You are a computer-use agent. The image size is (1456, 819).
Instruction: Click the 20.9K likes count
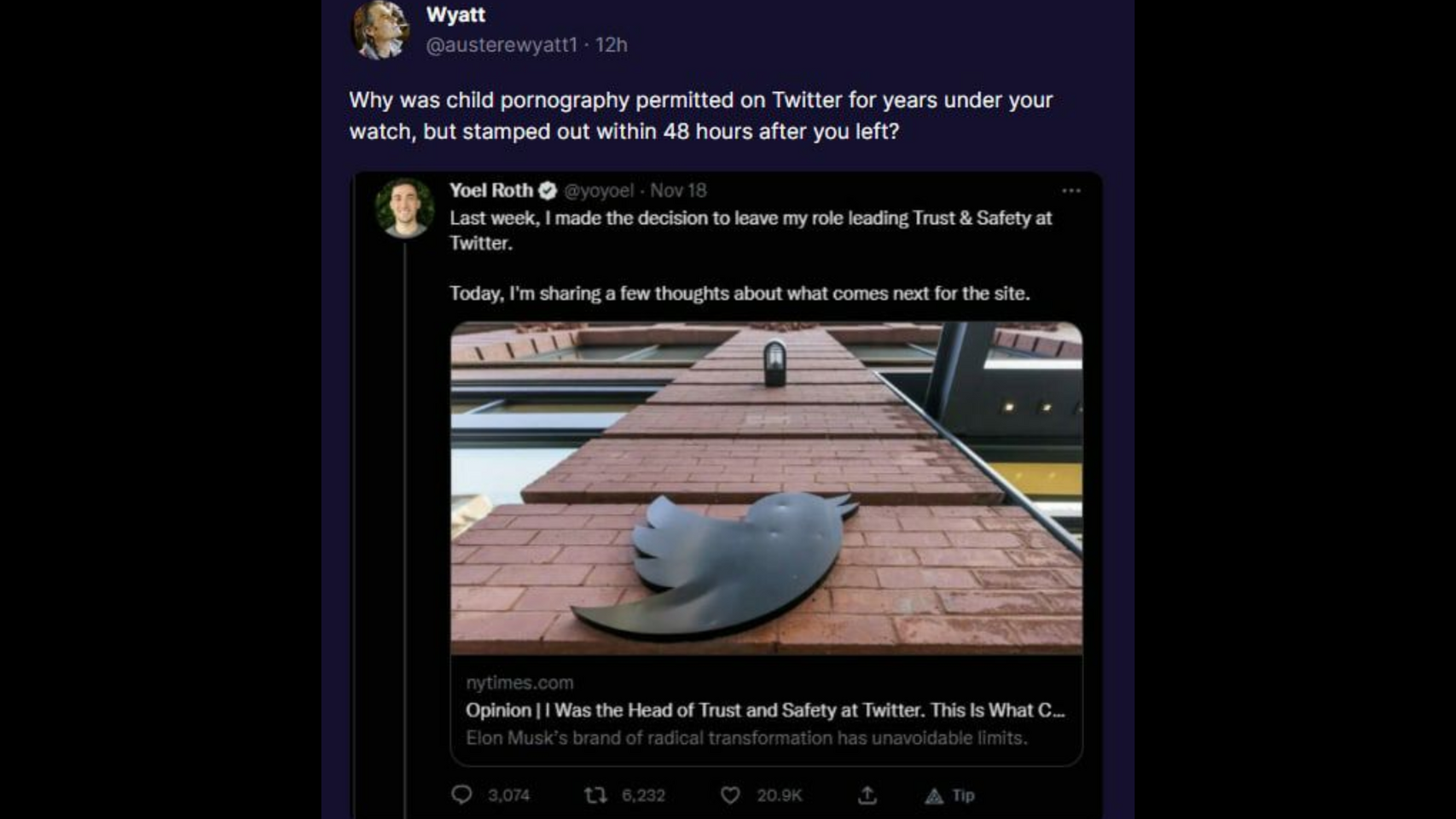[x=779, y=795]
